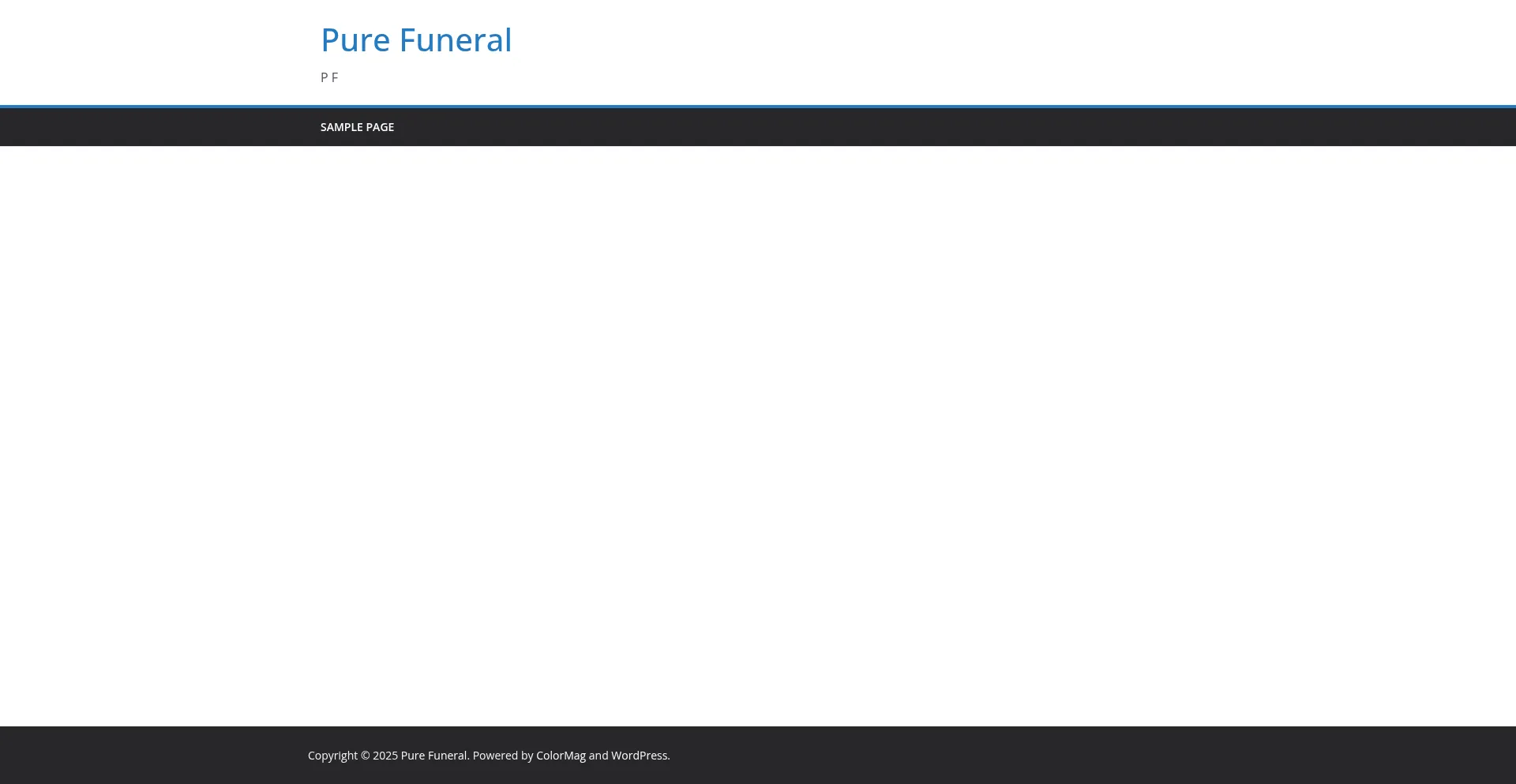Screen dimensions: 1516x784
Task: Click the empty main content area
Action: pyautogui.click(x=758, y=434)
